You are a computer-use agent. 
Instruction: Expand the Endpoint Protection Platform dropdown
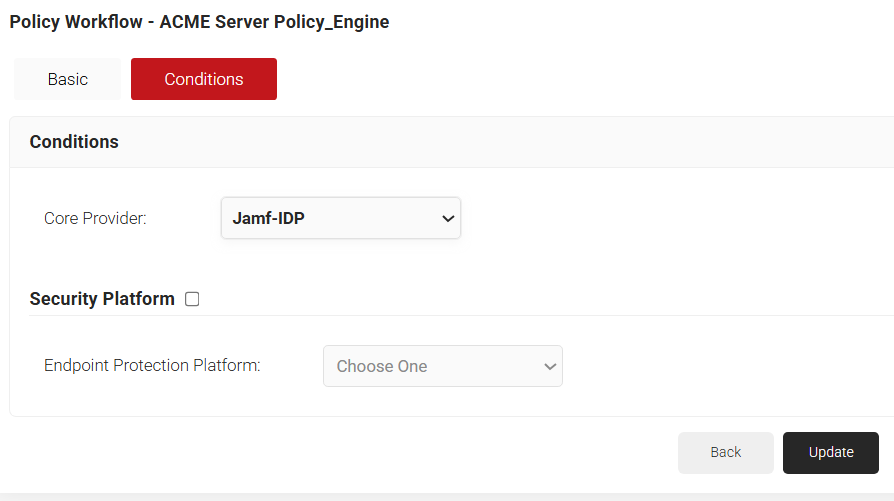(x=442, y=366)
